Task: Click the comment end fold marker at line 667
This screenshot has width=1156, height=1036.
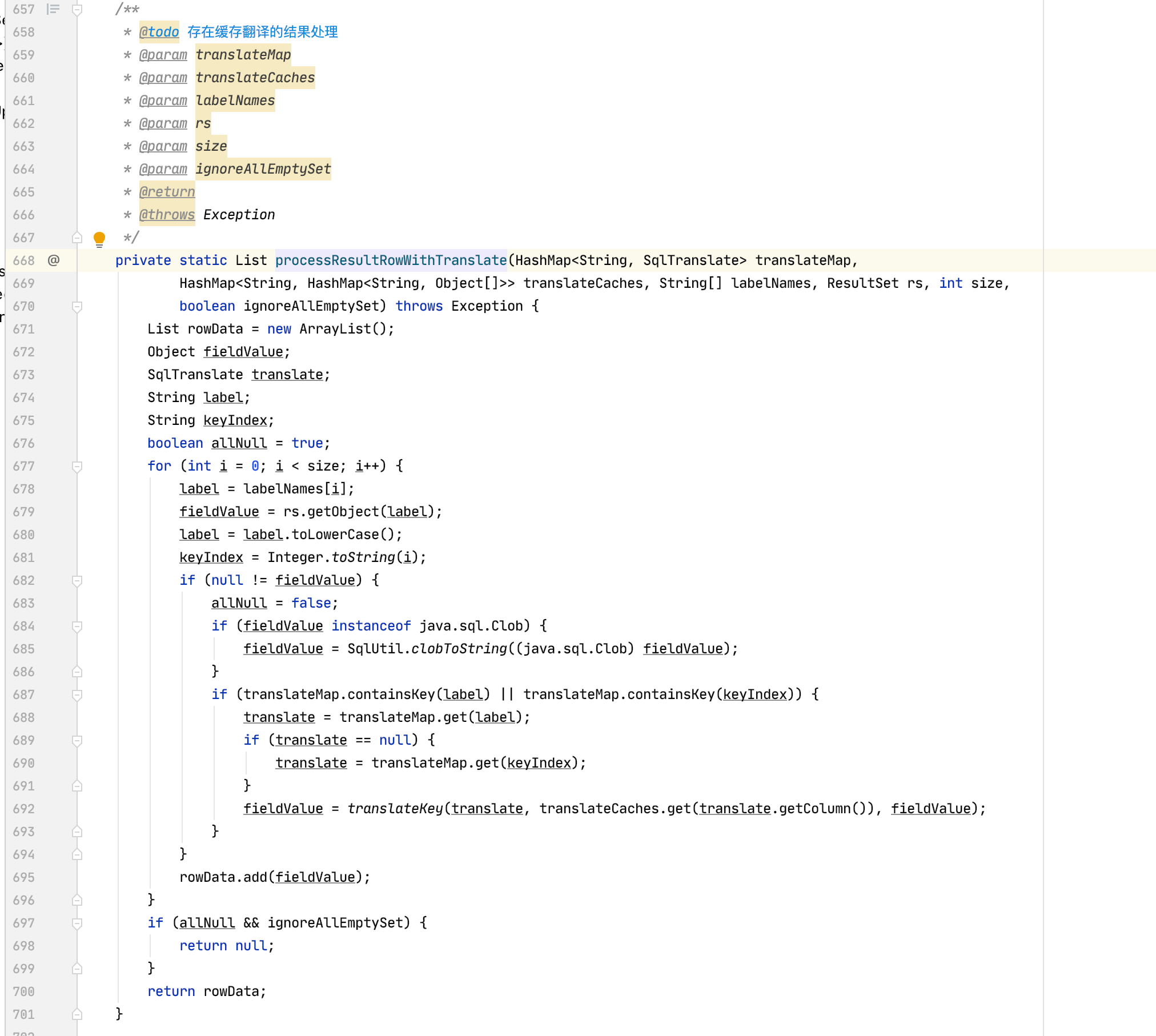Action: click(77, 238)
